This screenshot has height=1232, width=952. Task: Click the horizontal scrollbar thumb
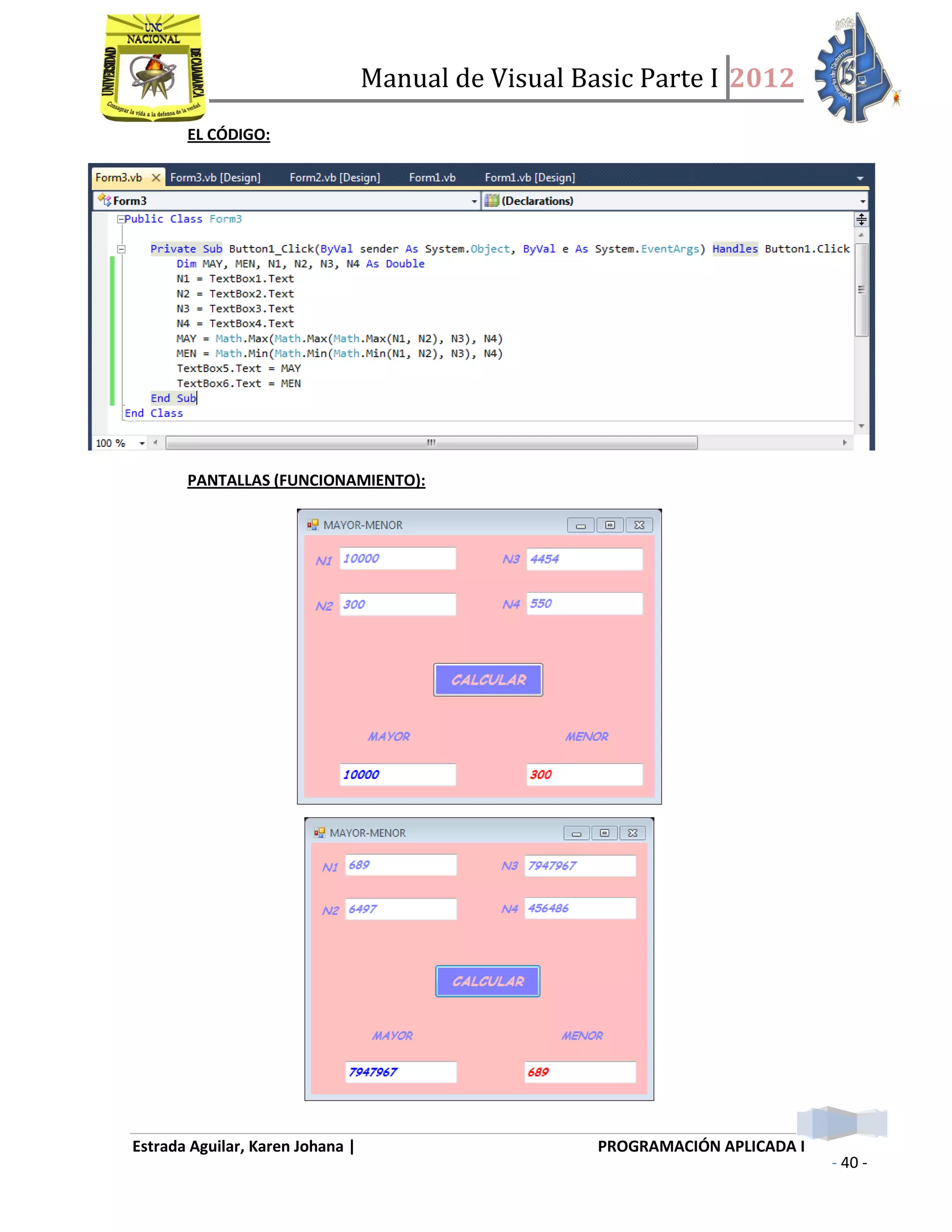pyautogui.click(x=431, y=443)
